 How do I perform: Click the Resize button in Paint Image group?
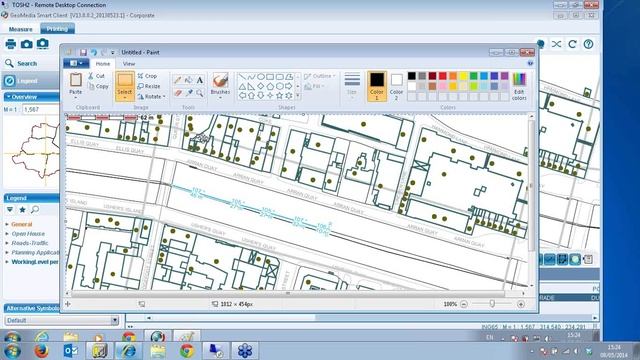click(149, 86)
